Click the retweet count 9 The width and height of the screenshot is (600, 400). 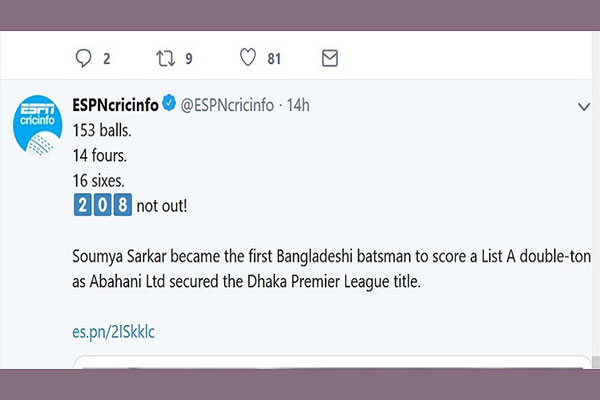[x=189, y=59]
